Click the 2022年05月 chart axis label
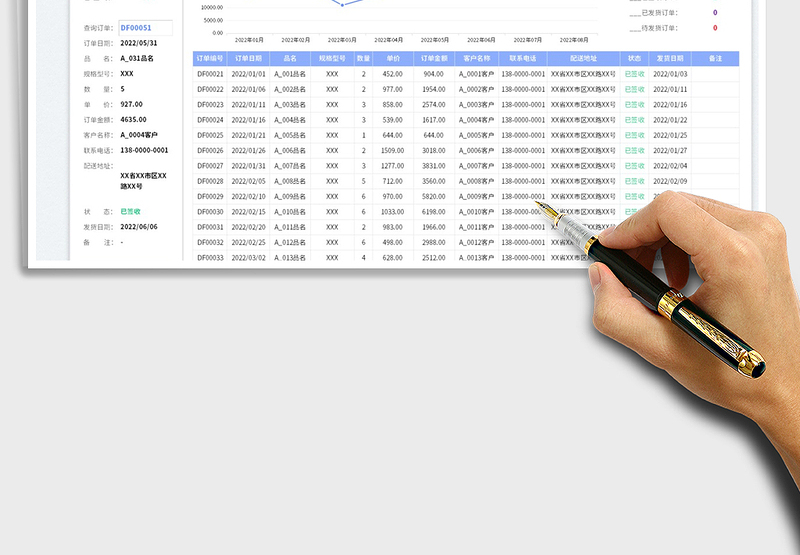This screenshot has width=800, height=555. pos(435,40)
